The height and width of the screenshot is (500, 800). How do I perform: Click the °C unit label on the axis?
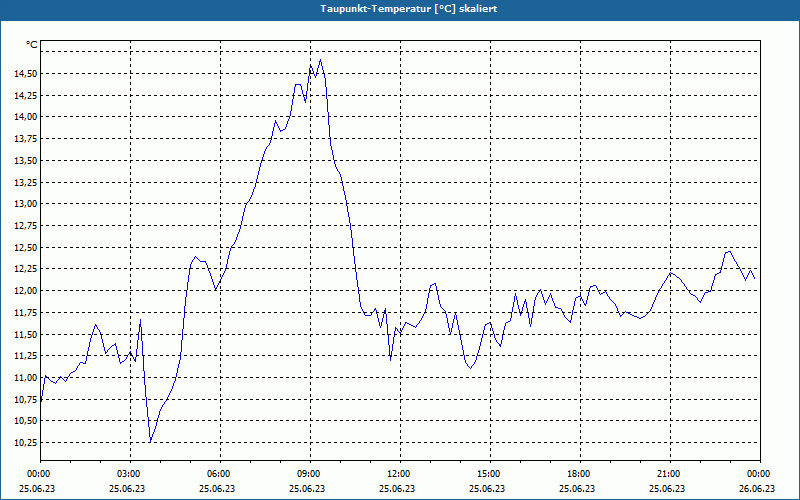(x=32, y=45)
